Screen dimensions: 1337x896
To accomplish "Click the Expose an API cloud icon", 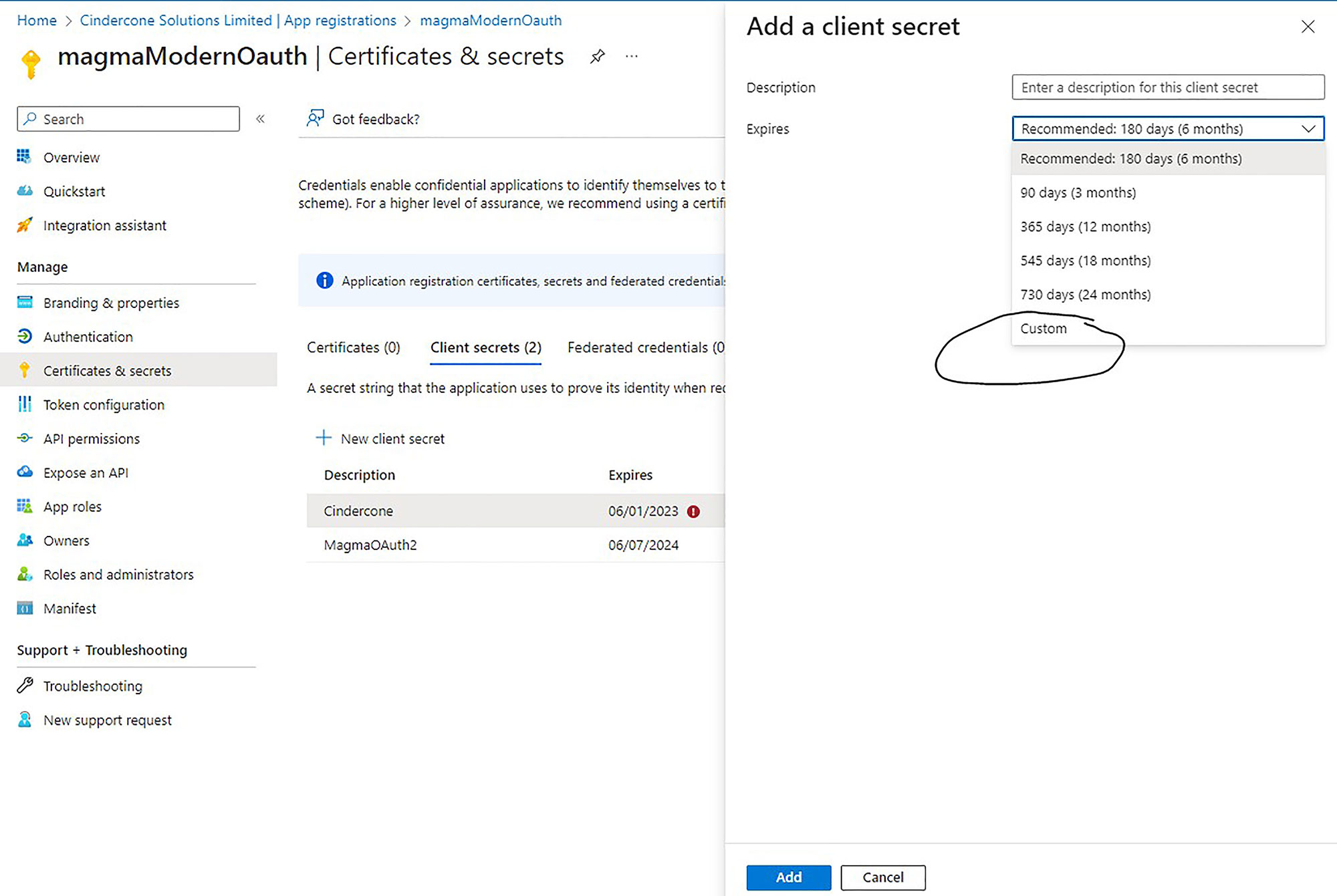I will [x=25, y=472].
